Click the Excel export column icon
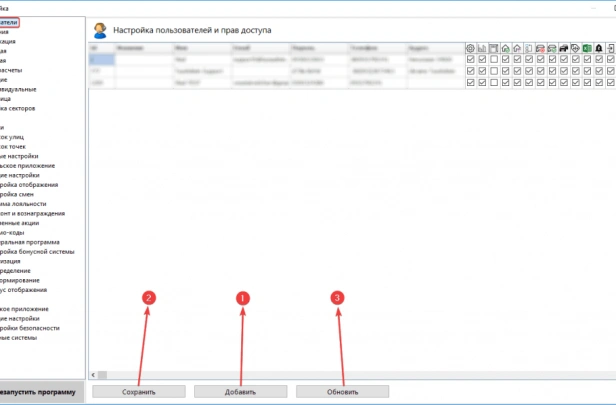 (587, 47)
